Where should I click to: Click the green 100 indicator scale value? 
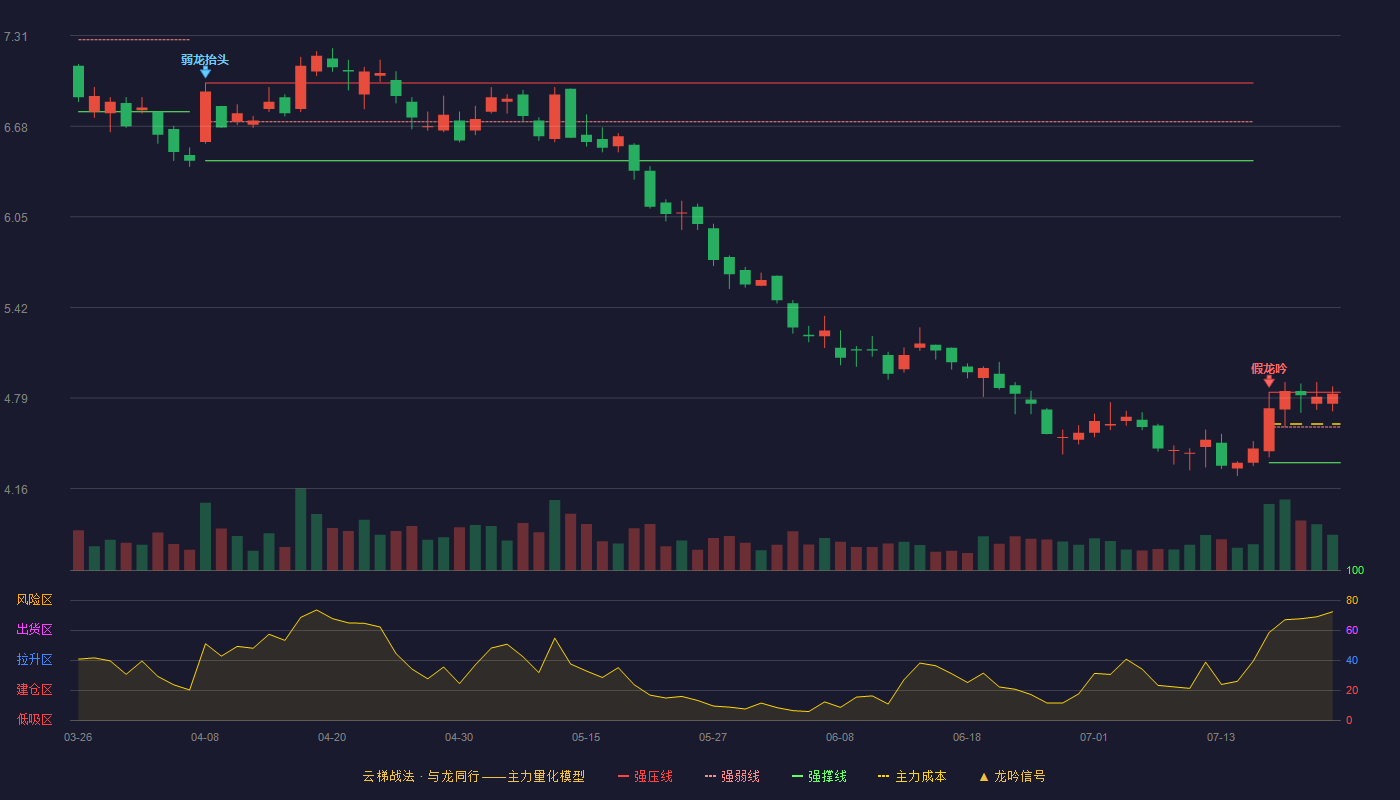coord(1355,571)
